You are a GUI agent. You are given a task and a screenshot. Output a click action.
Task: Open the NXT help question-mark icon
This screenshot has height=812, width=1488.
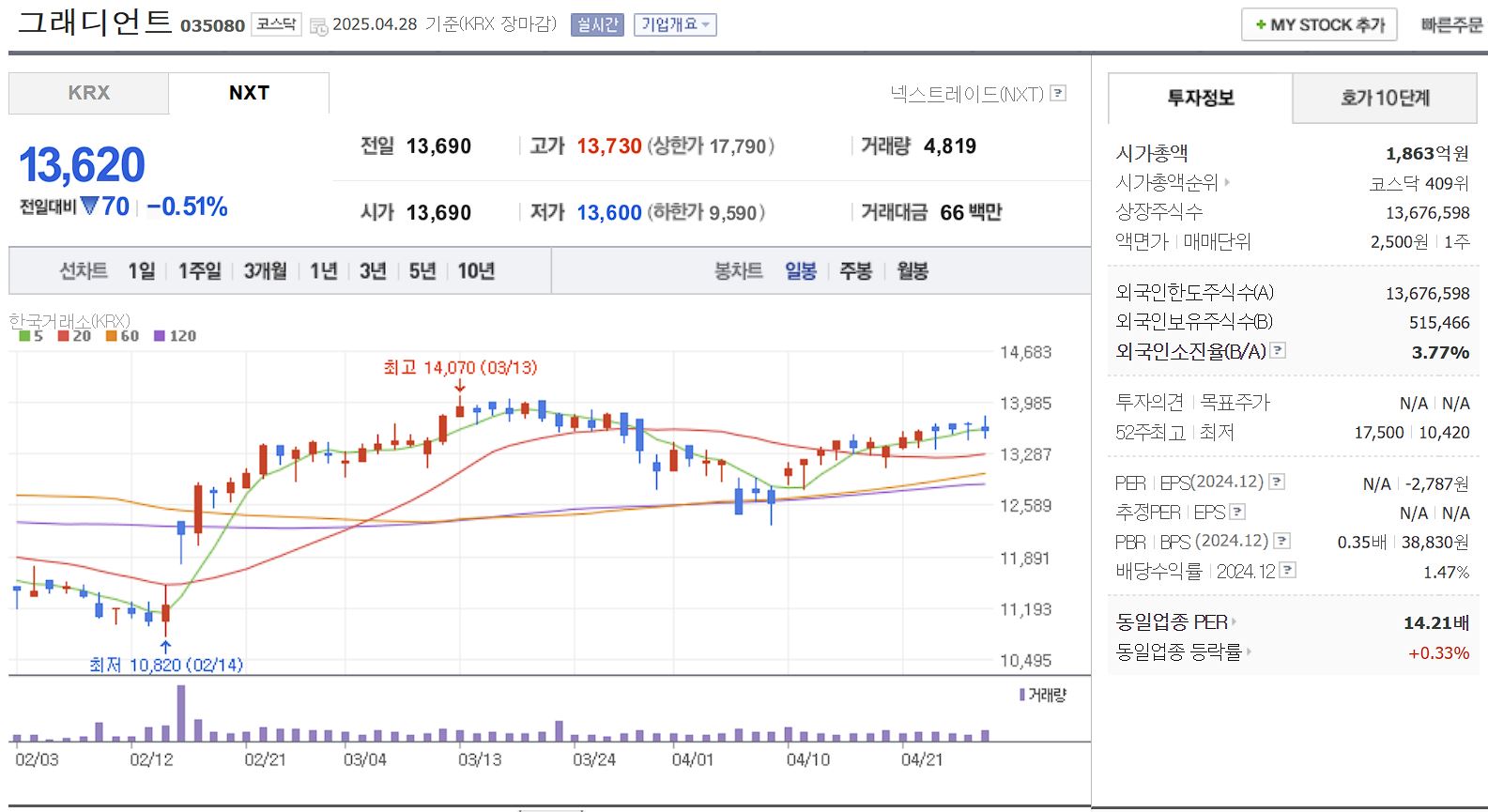tap(1058, 93)
